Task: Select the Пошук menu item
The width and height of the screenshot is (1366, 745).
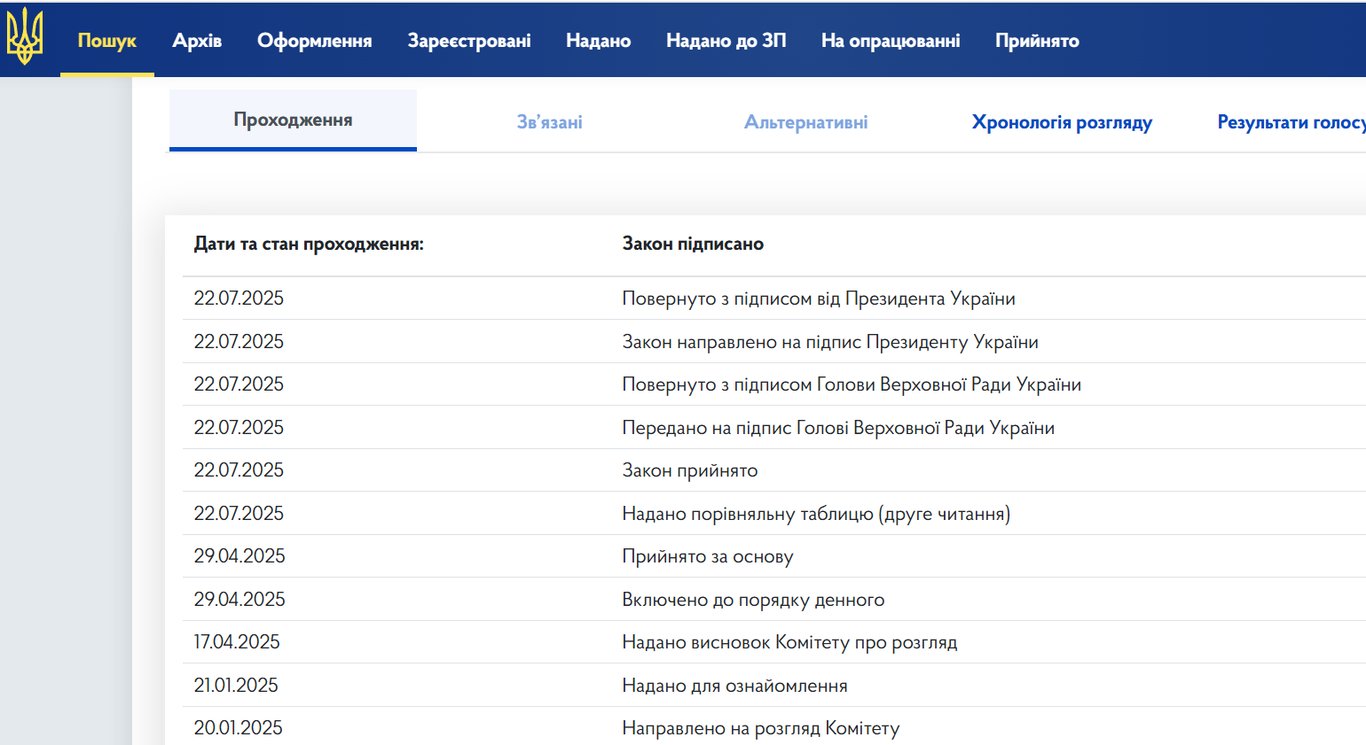Action: pyautogui.click(x=105, y=41)
